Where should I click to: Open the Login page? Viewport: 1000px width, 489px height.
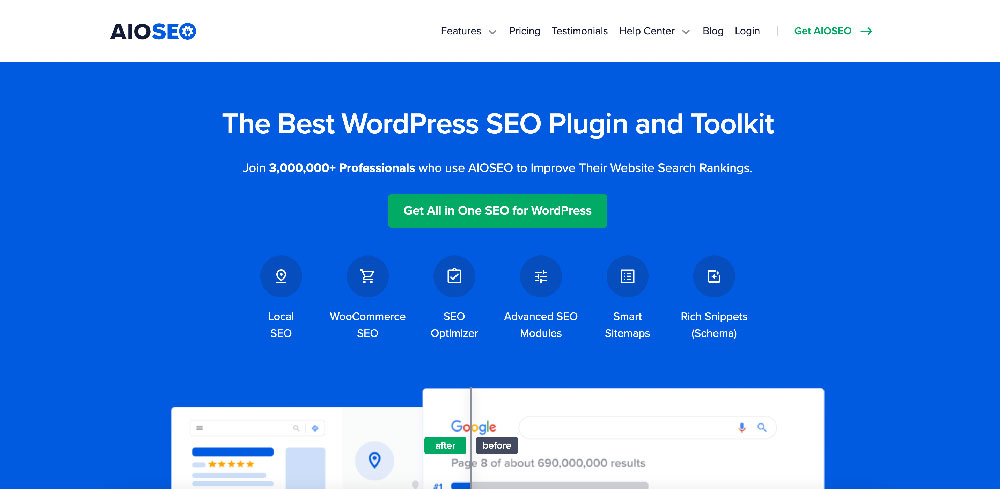click(x=747, y=31)
